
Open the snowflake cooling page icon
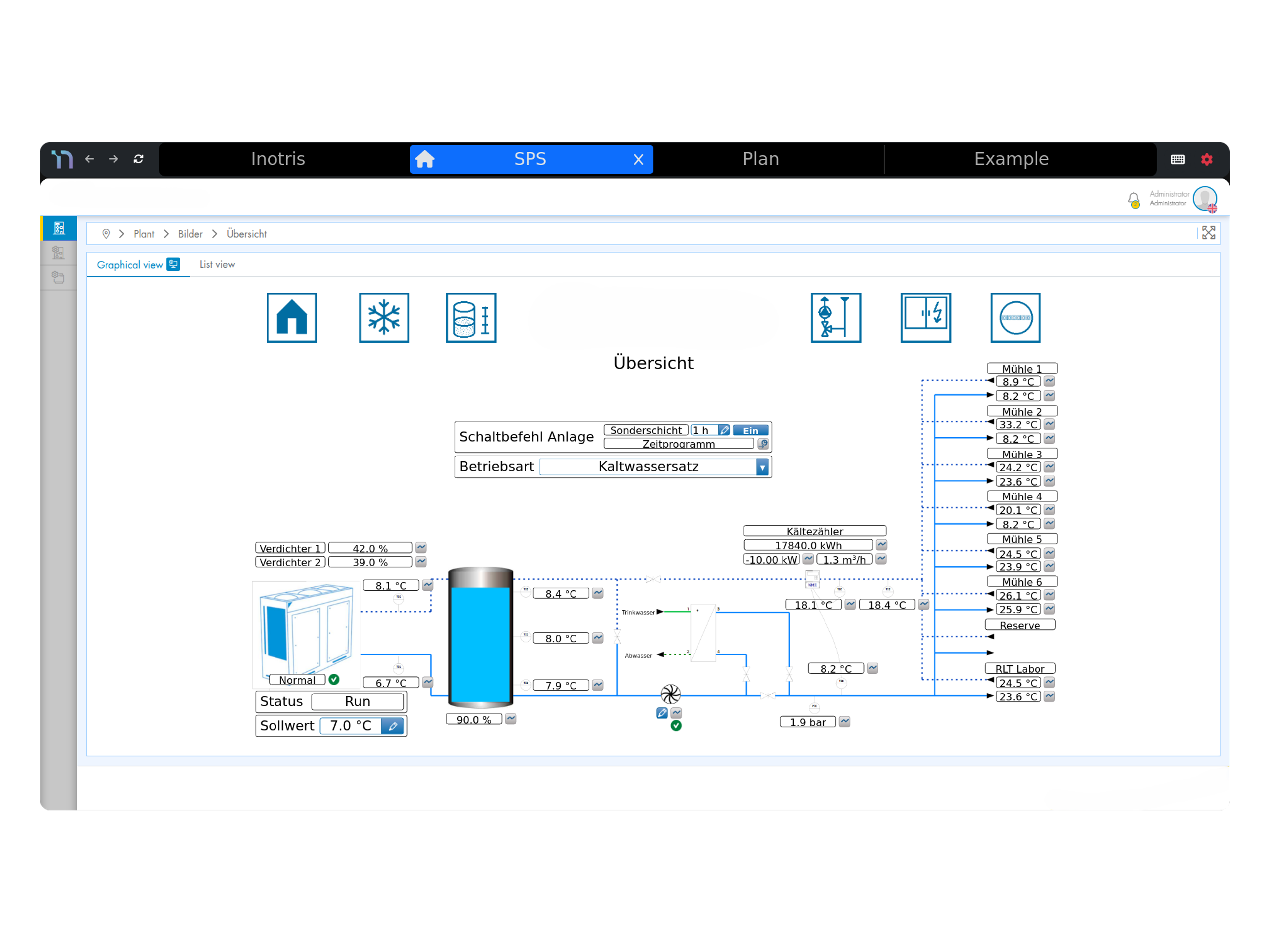click(384, 318)
